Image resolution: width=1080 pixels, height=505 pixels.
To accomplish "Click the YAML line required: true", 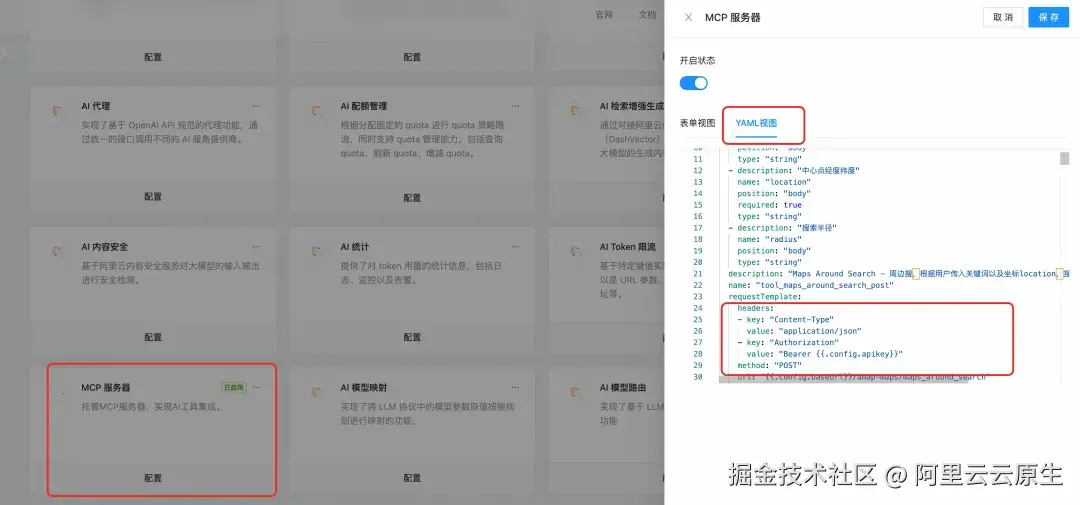I will 769,205.
